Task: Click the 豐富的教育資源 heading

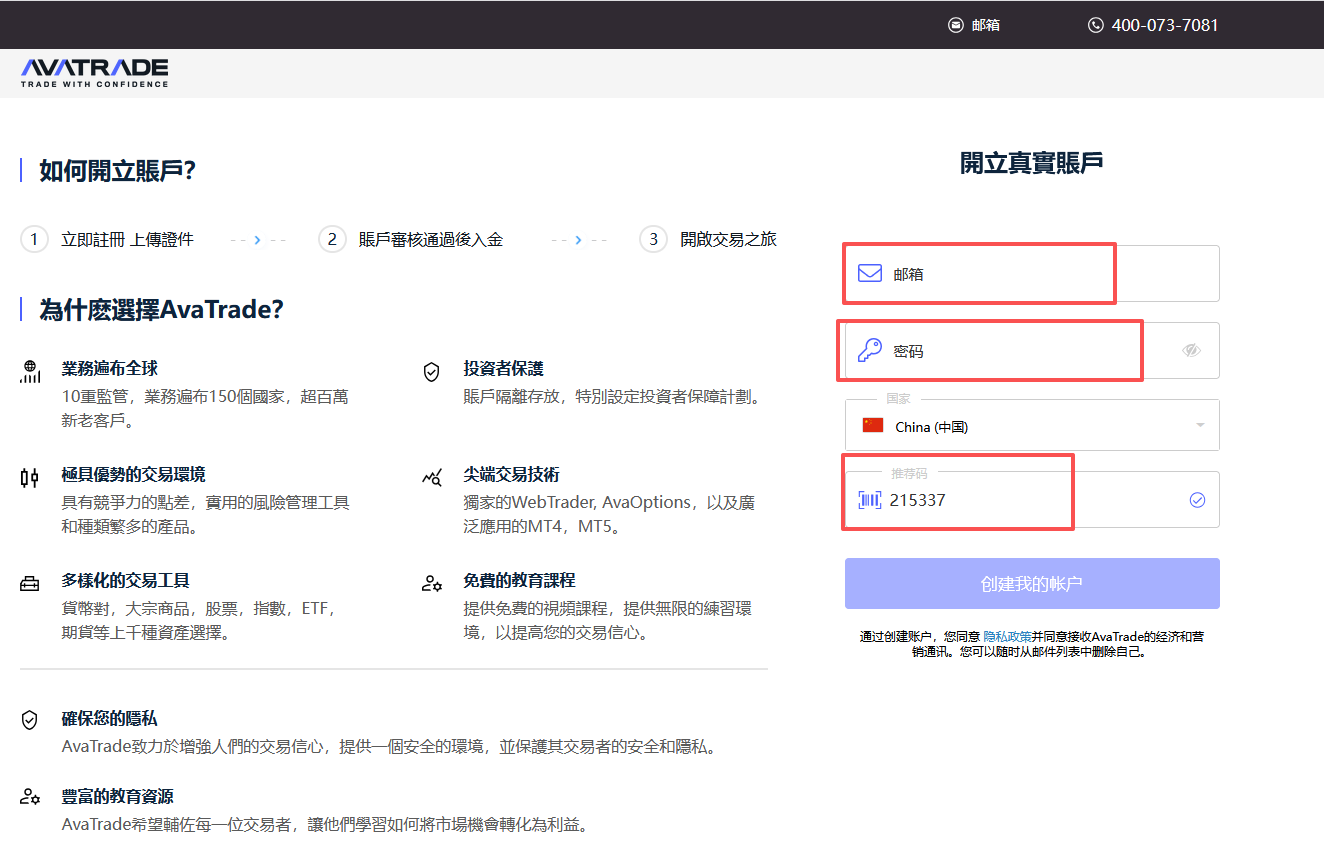Action: (x=118, y=796)
